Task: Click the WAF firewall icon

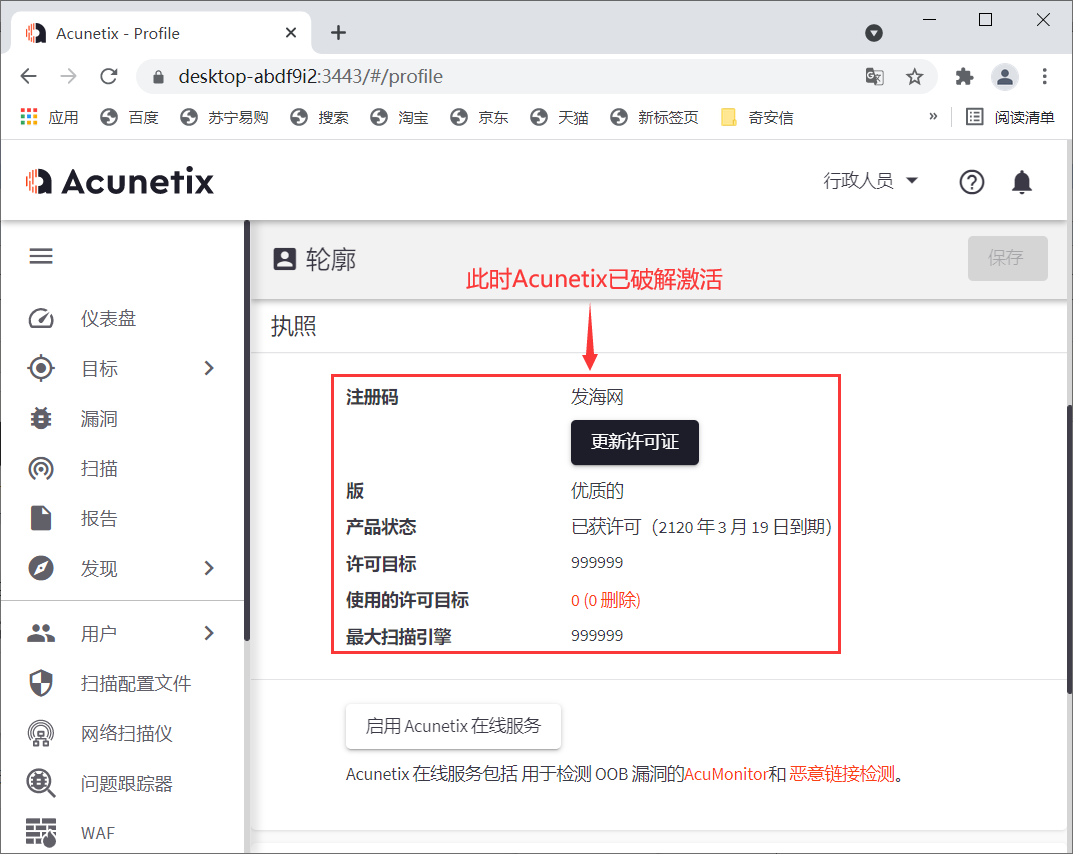Action: click(x=41, y=833)
